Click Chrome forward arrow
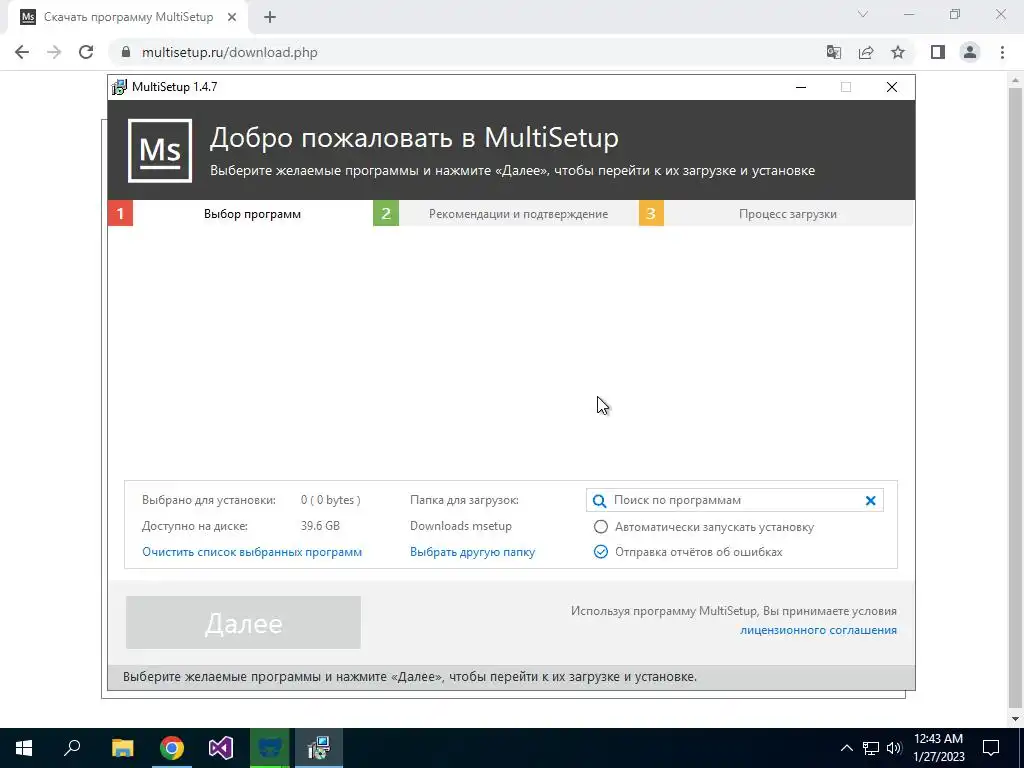Image resolution: width=1024 pixels, height=768 pixels. (54, 52)
